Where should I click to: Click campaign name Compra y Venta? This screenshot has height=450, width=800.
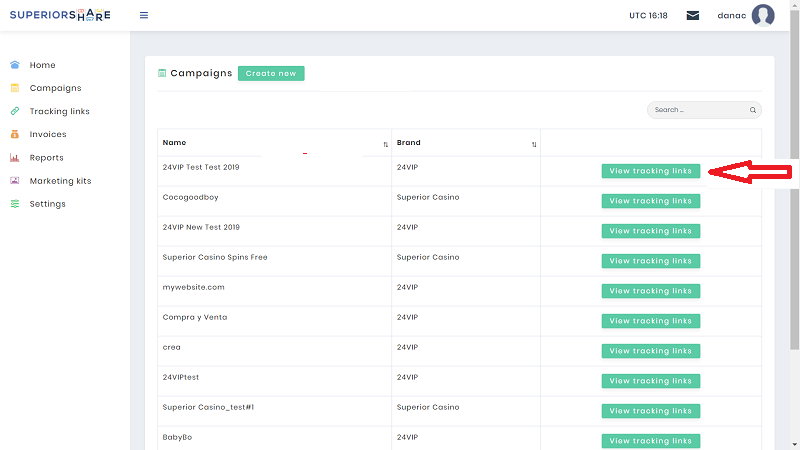(195, 317)
